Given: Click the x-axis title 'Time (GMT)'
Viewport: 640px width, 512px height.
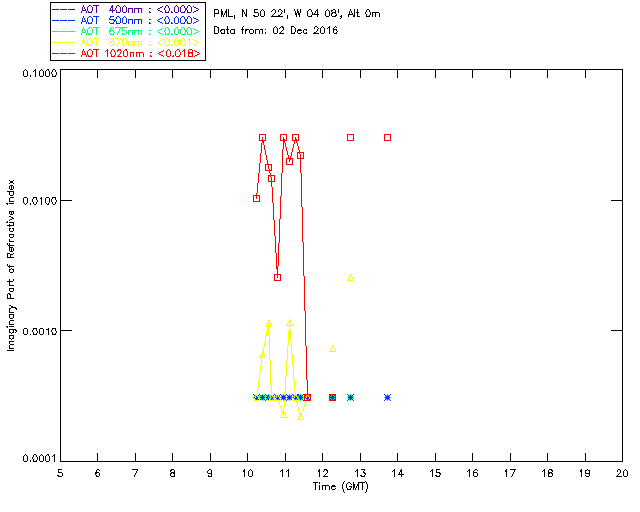Looking at the screenshot, I should pyautogui.click(x=340, y=487).
